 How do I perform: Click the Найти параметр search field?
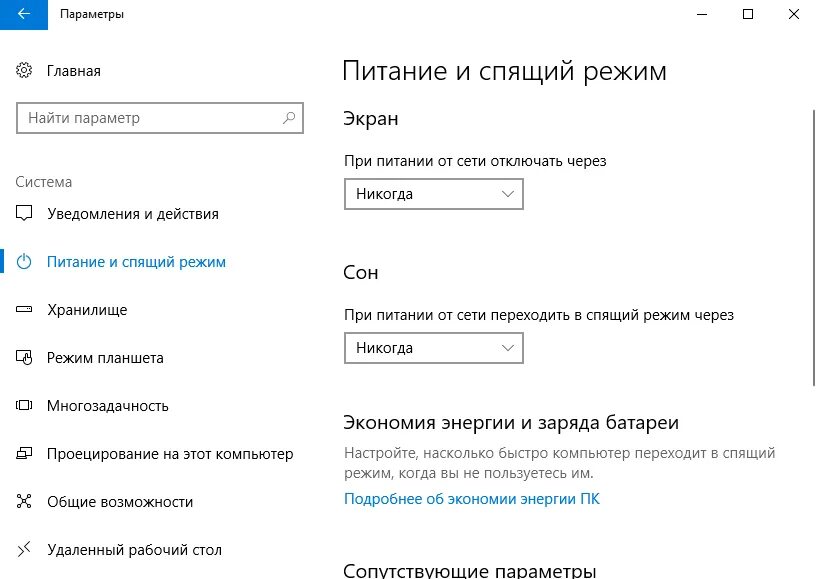point(150,118)
